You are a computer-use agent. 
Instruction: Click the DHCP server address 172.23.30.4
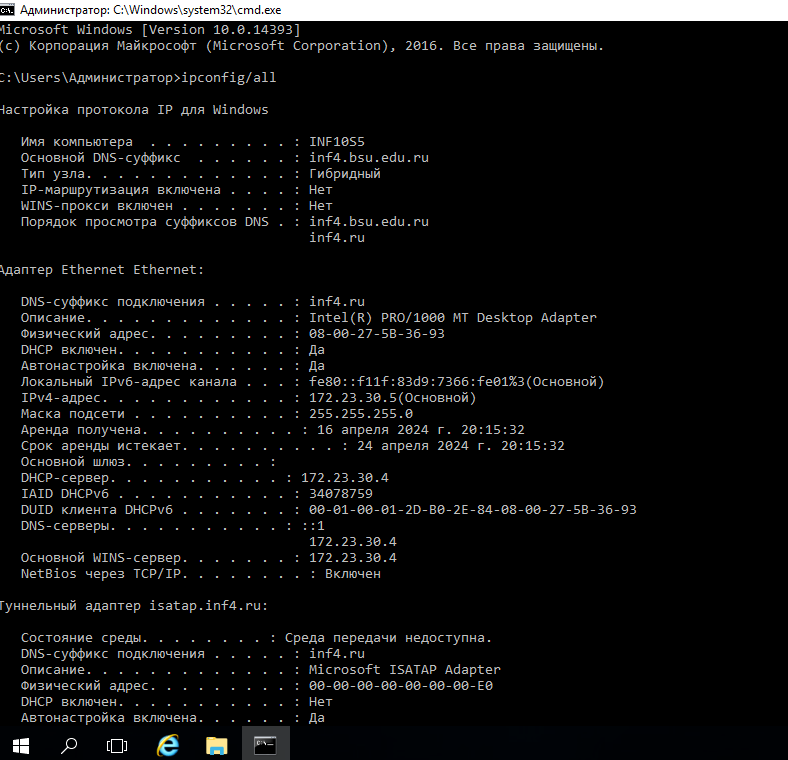[345, 478]
